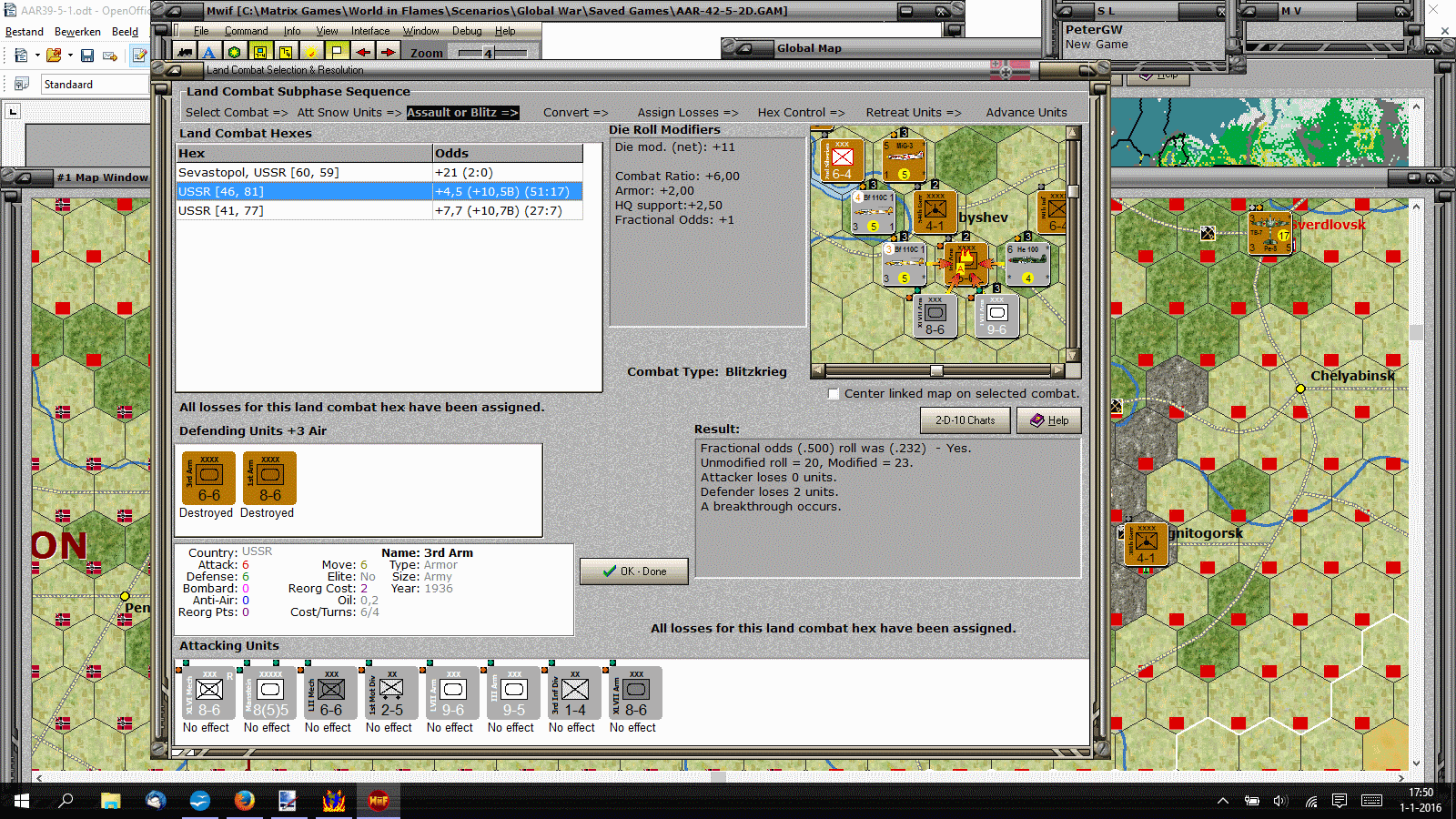Click the Assign Losses subphase label
Viewport: 1456px width, 819px height.
(688, 113)
